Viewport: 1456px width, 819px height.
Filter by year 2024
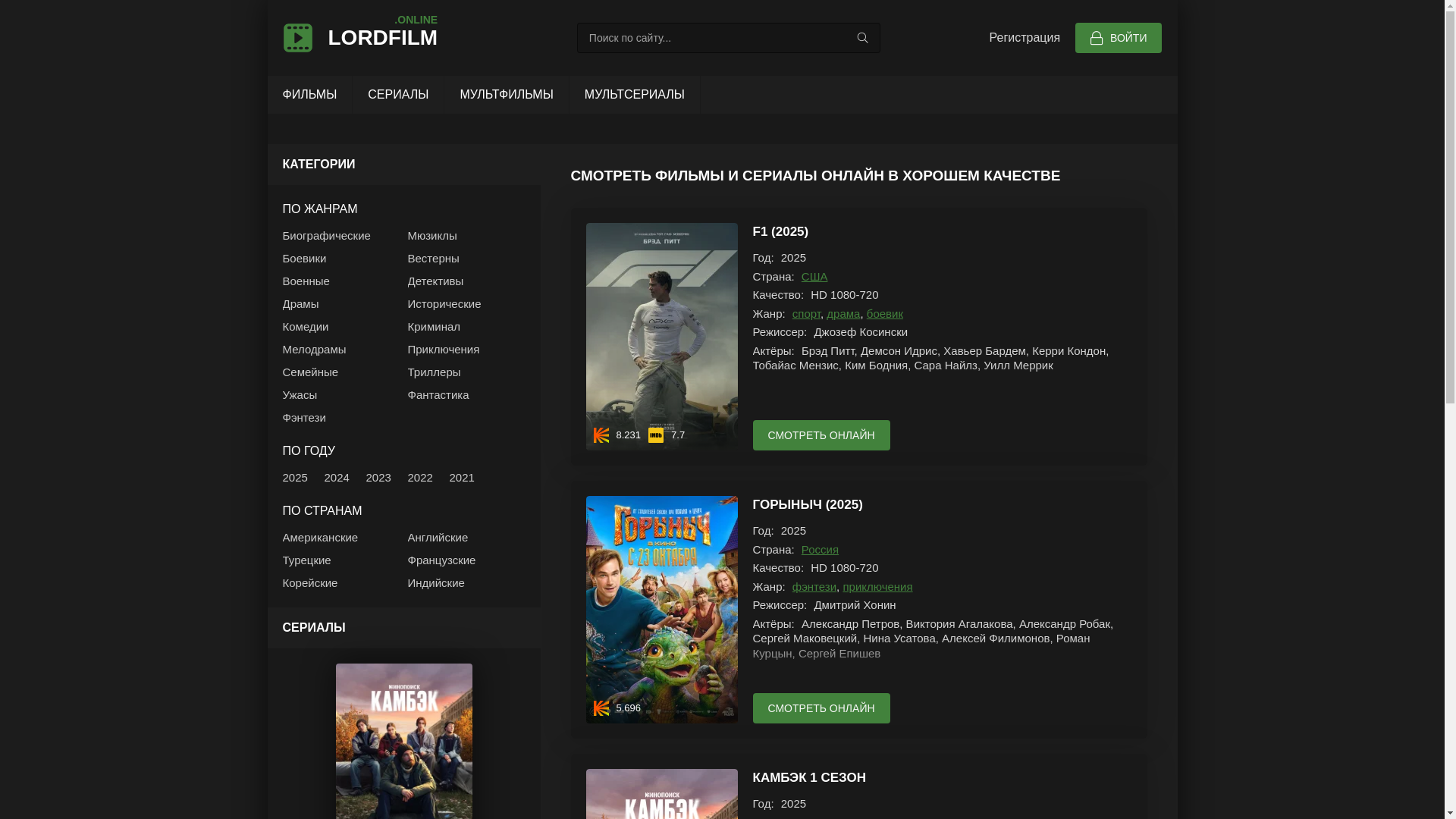tap(337, 478)
